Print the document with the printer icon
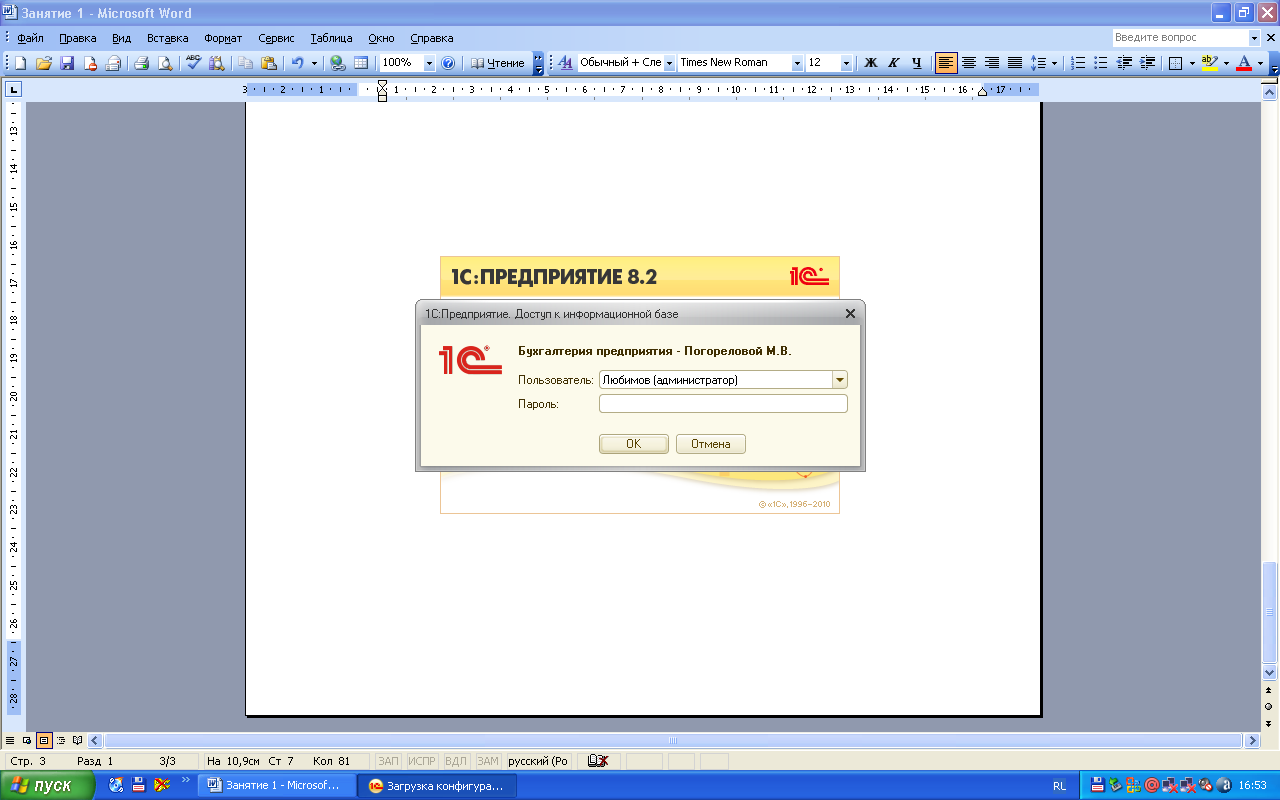 [141, 63]
